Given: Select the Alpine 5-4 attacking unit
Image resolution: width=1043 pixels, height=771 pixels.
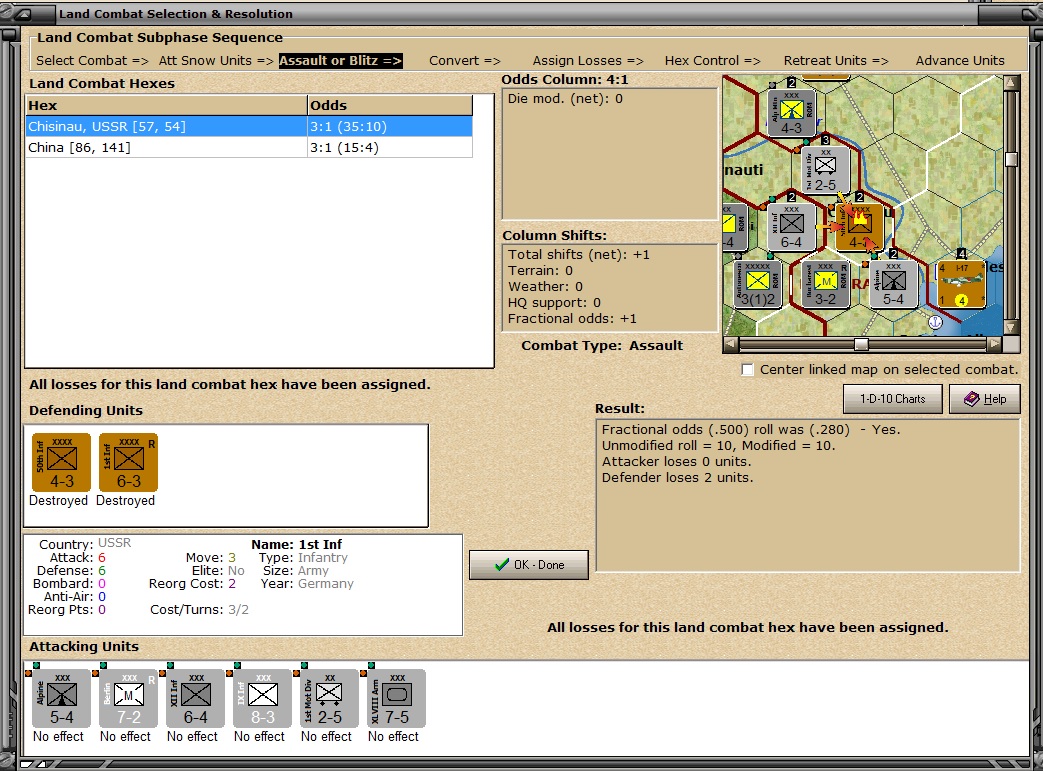Looking at the screenshot, I should point(61,698).
